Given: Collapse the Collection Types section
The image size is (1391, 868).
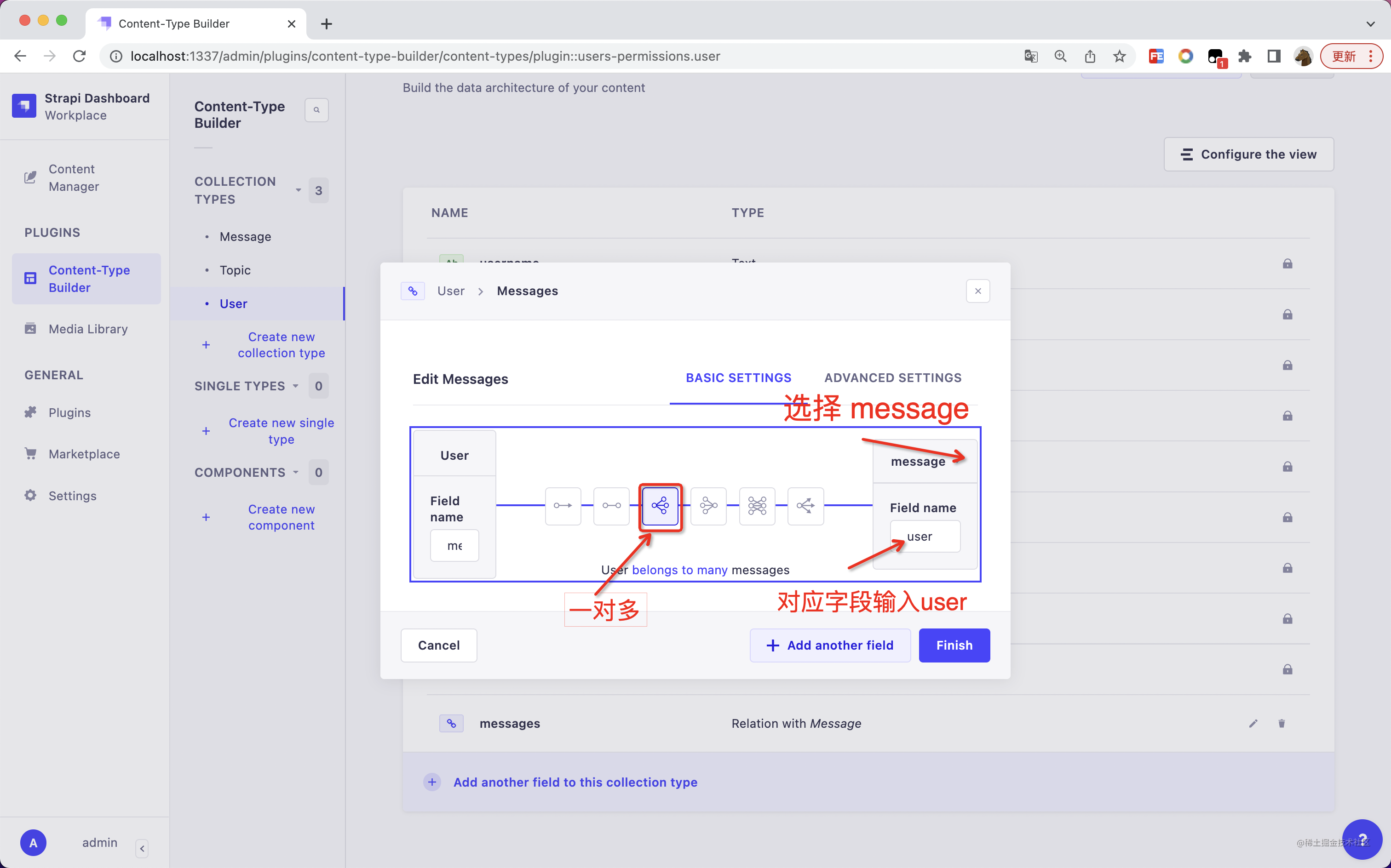Looking at the screenshot, I should pyautogui.click(x=298, y=190).
